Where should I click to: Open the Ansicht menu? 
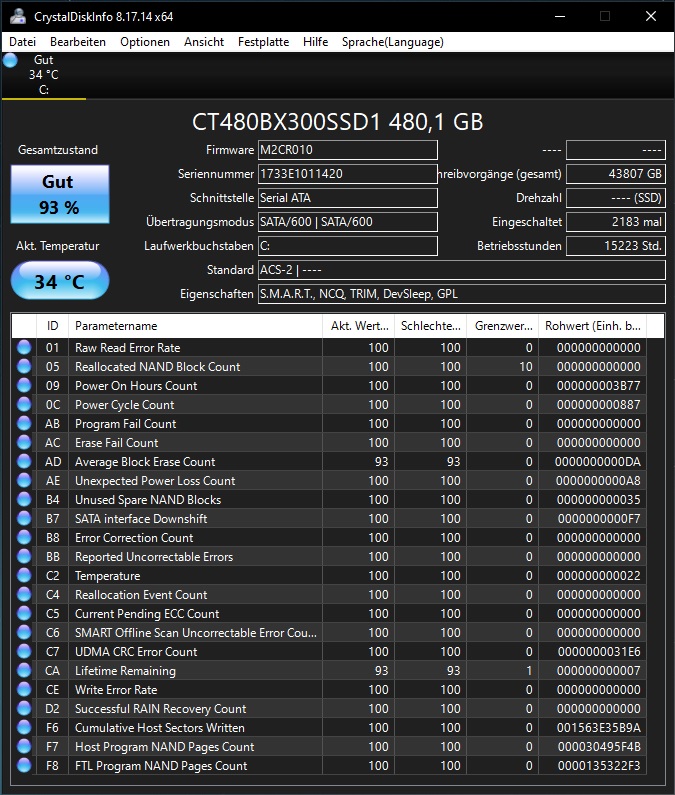(x=203, y=42)
